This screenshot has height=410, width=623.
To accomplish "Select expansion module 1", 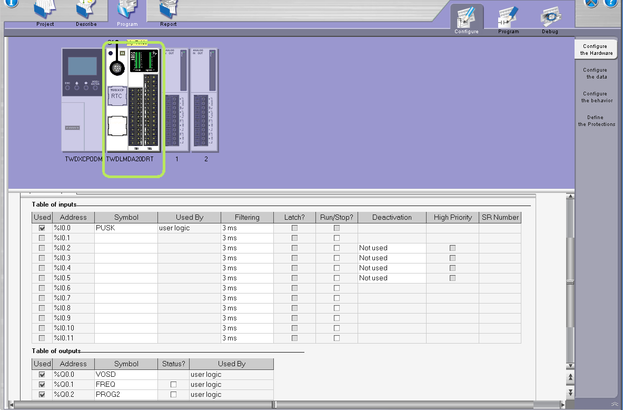I will click(x=176, y=100).
